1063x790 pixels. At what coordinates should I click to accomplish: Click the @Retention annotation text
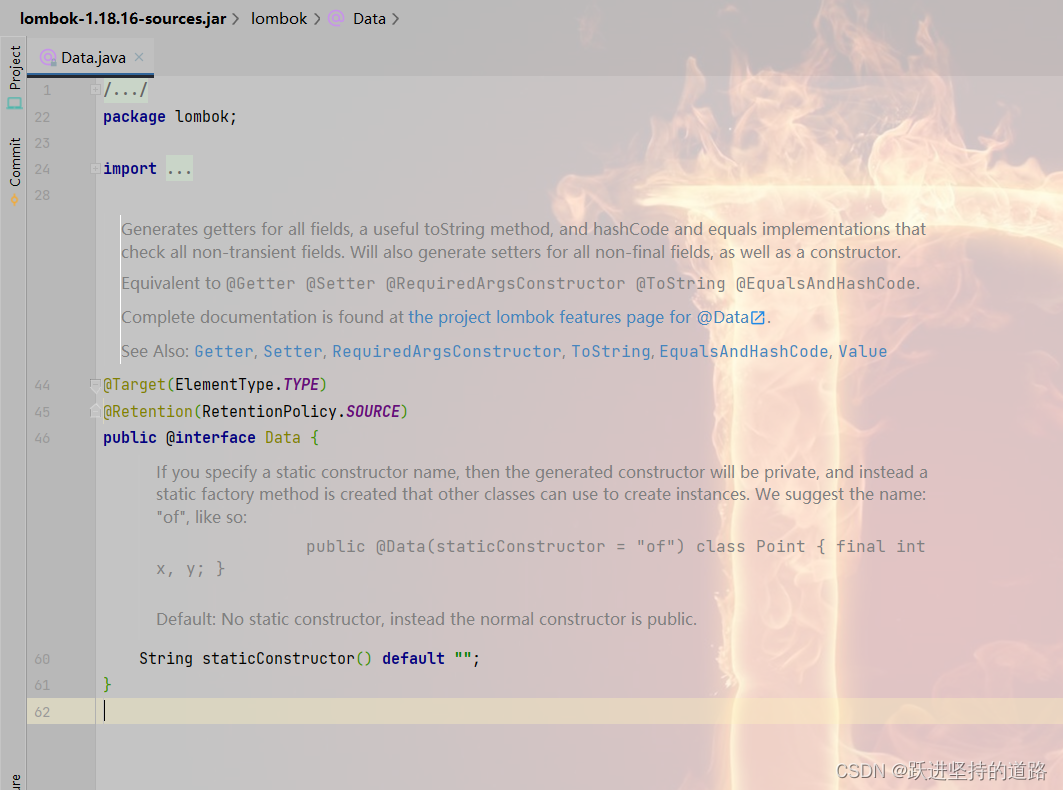tap(148, 412)
